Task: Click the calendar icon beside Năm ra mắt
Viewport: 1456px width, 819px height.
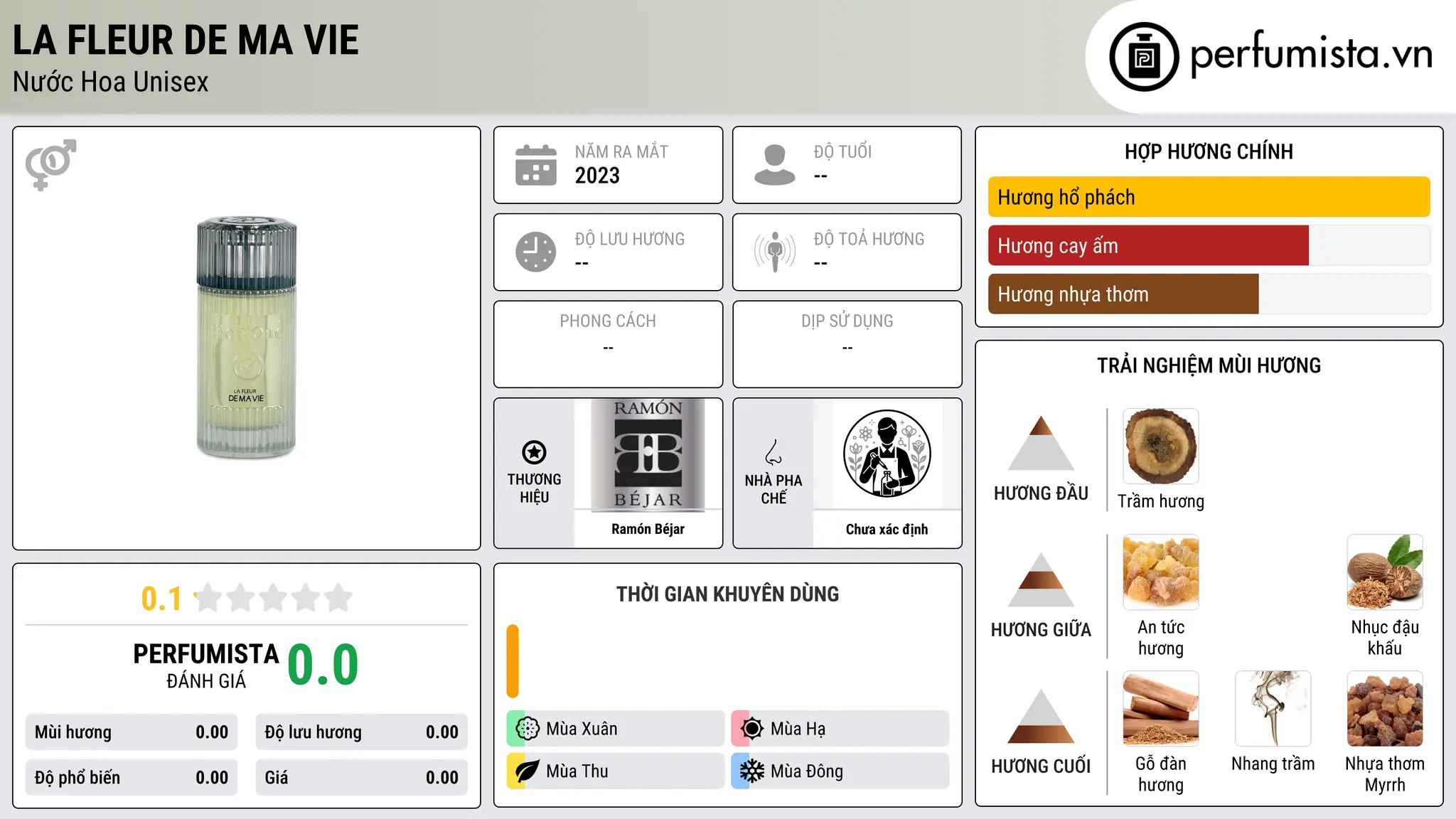Action: click(536, 165)
